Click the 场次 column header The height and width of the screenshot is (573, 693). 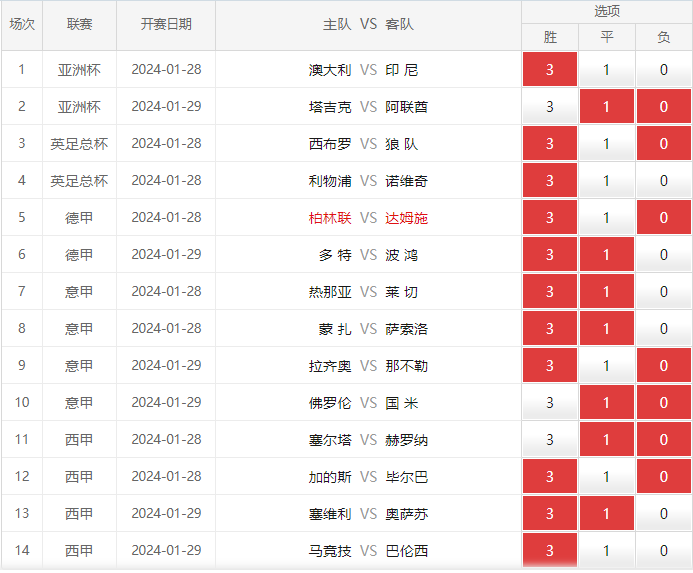pos(22,25)
